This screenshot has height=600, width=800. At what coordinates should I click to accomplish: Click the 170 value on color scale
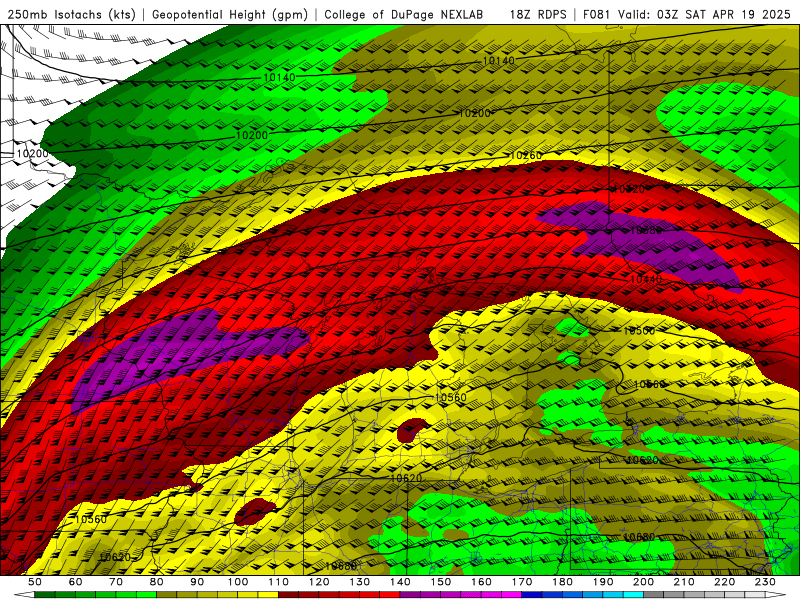521,582
